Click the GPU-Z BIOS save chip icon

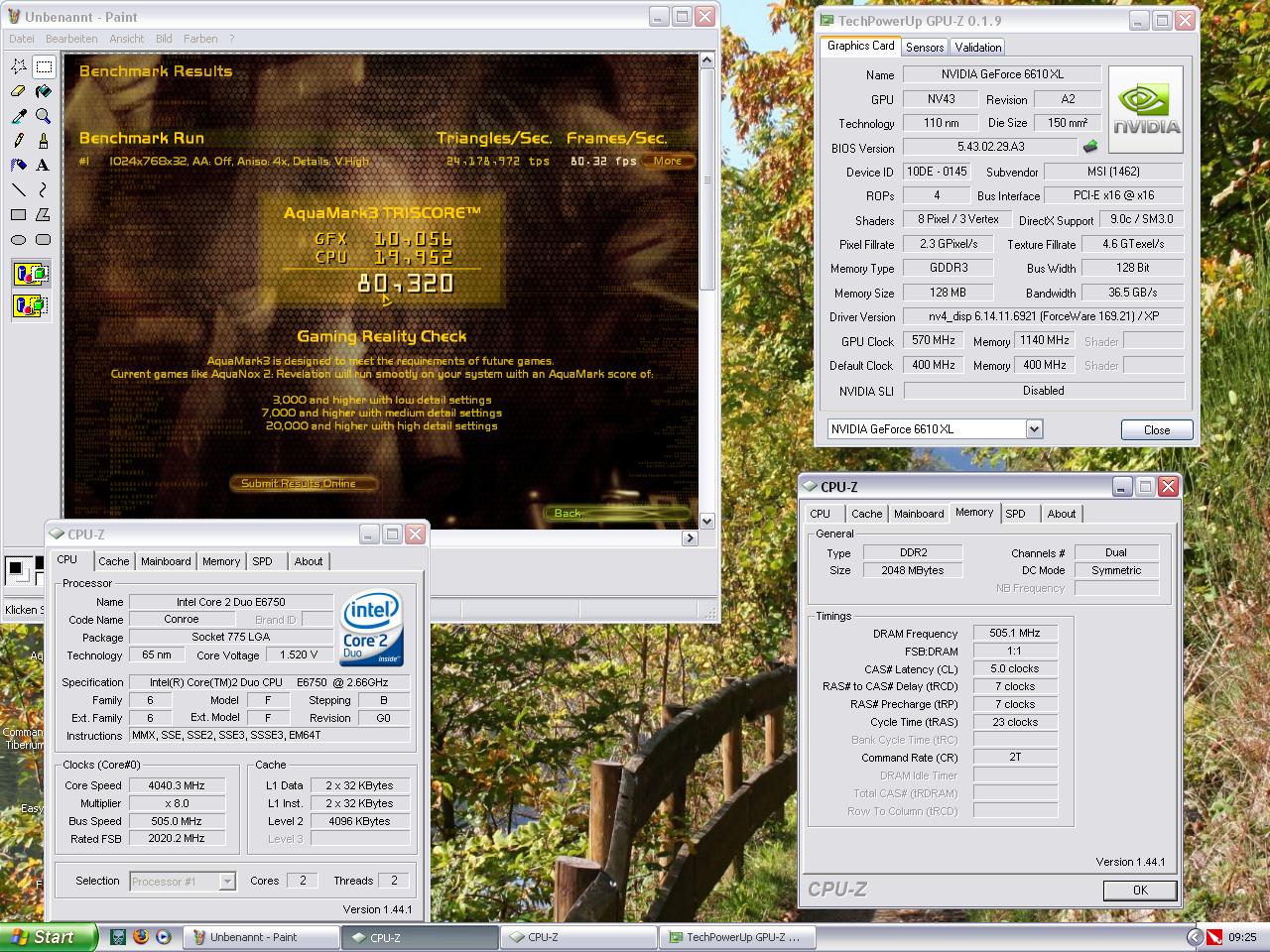[1090, 147]
